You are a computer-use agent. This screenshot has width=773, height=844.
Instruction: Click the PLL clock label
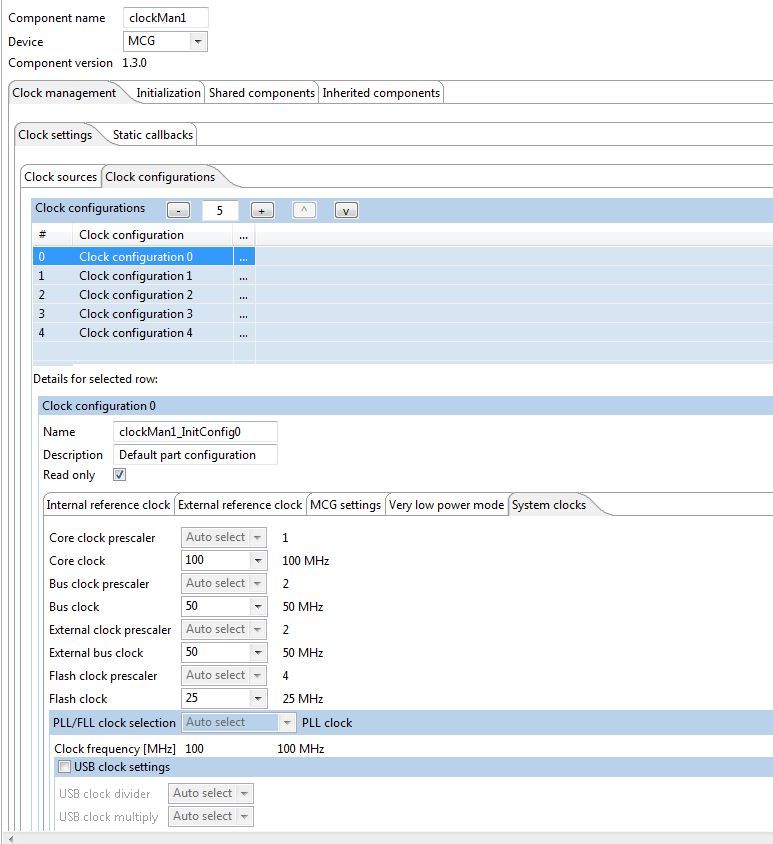[x=327, y=723]
